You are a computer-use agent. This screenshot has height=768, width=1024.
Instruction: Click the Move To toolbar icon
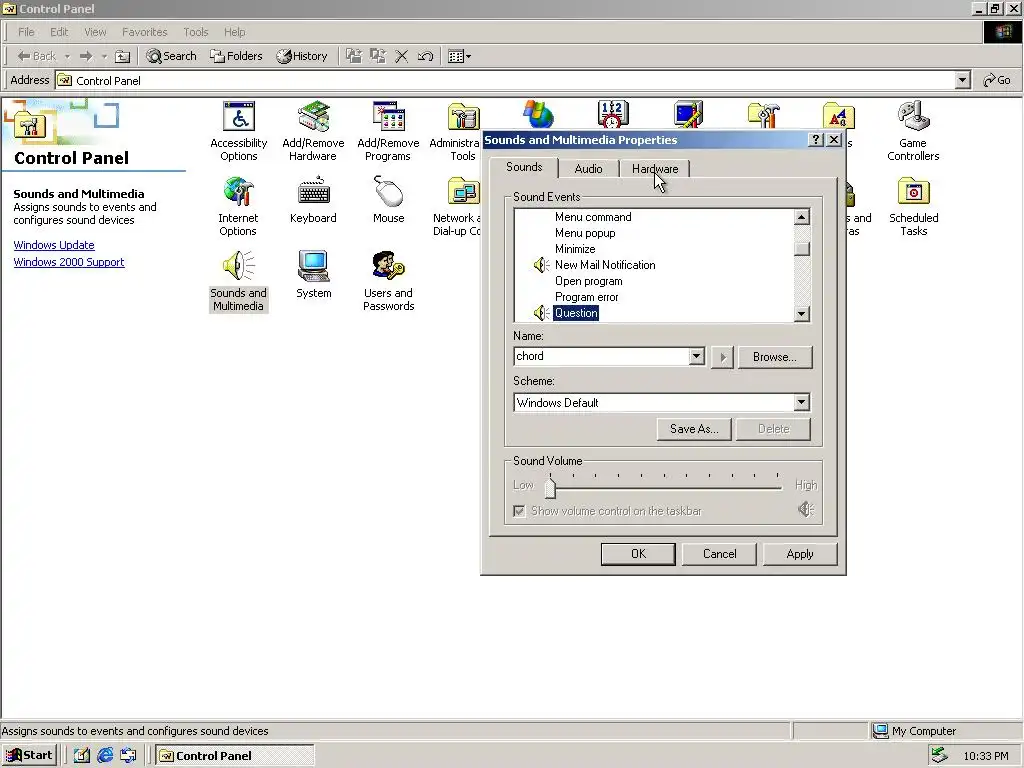[x=354, y=56]
